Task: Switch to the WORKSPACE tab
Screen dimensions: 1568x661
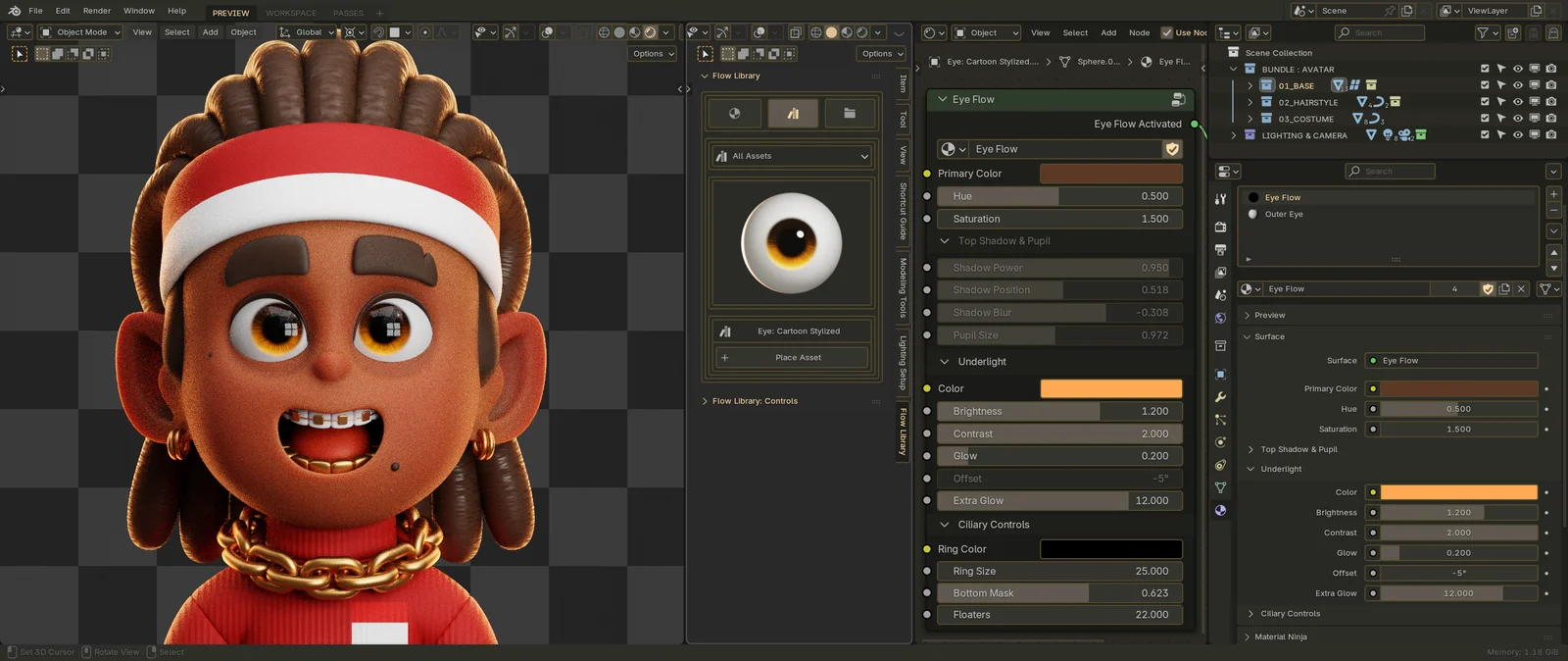Action: click(x=291, y=13)
